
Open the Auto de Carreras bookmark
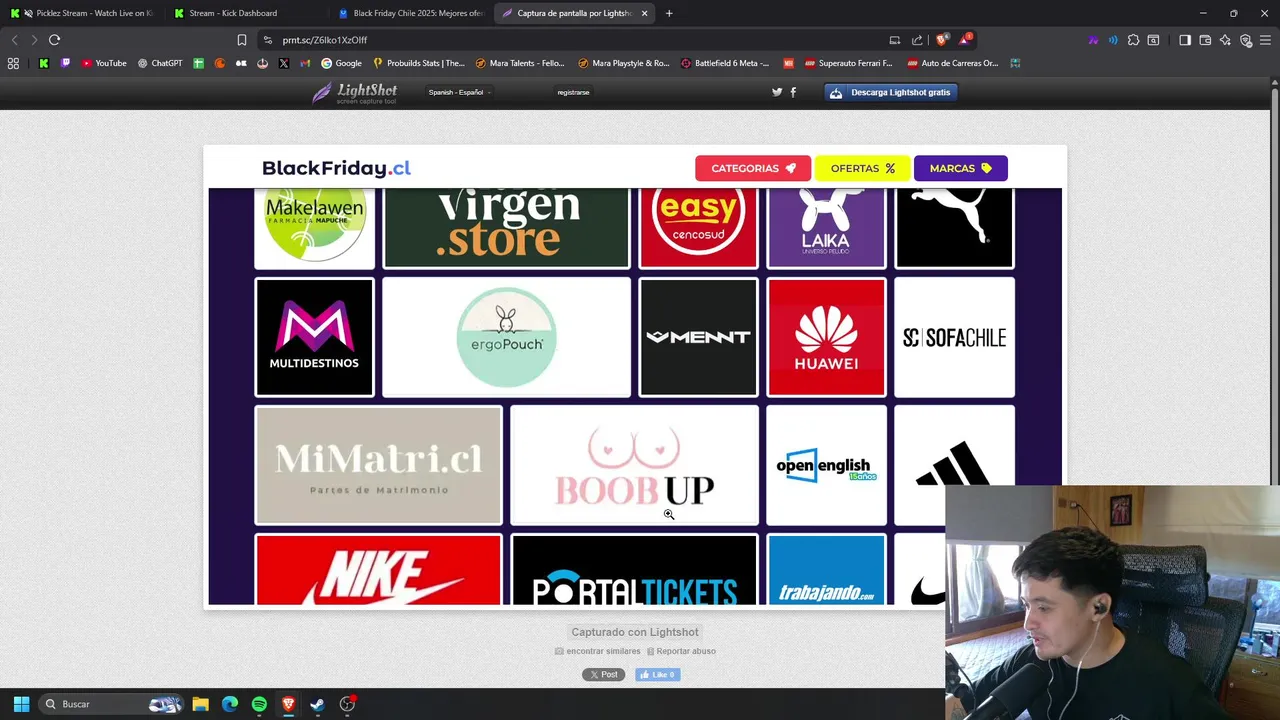click(953, 63)
